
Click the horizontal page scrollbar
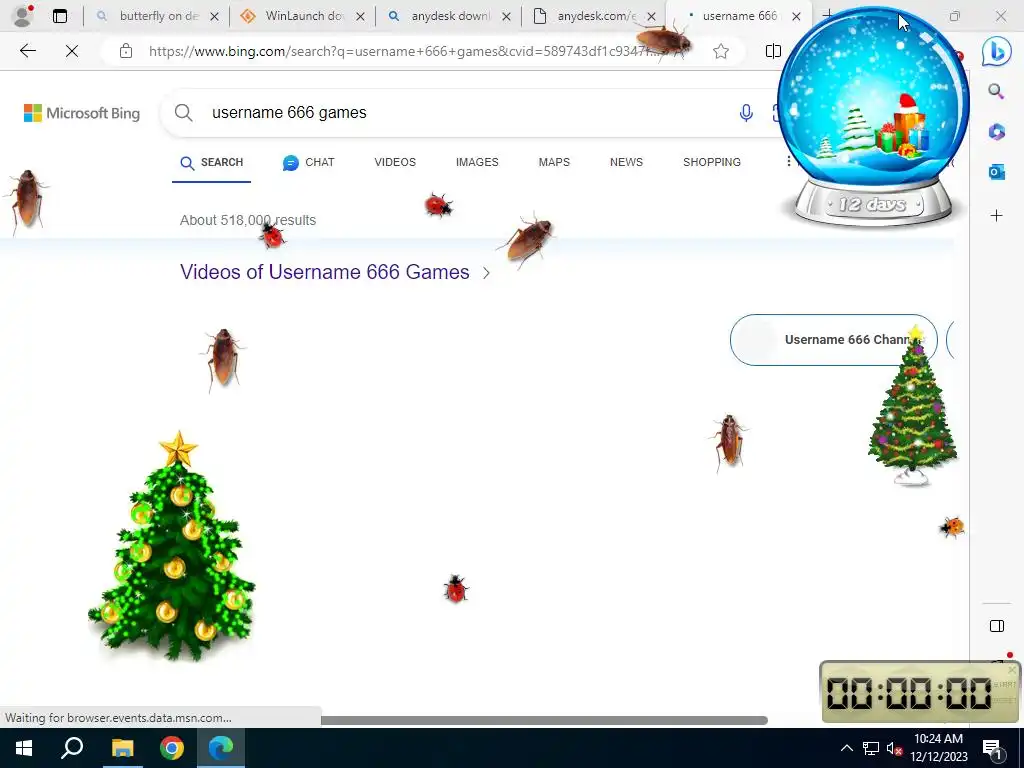543,720
